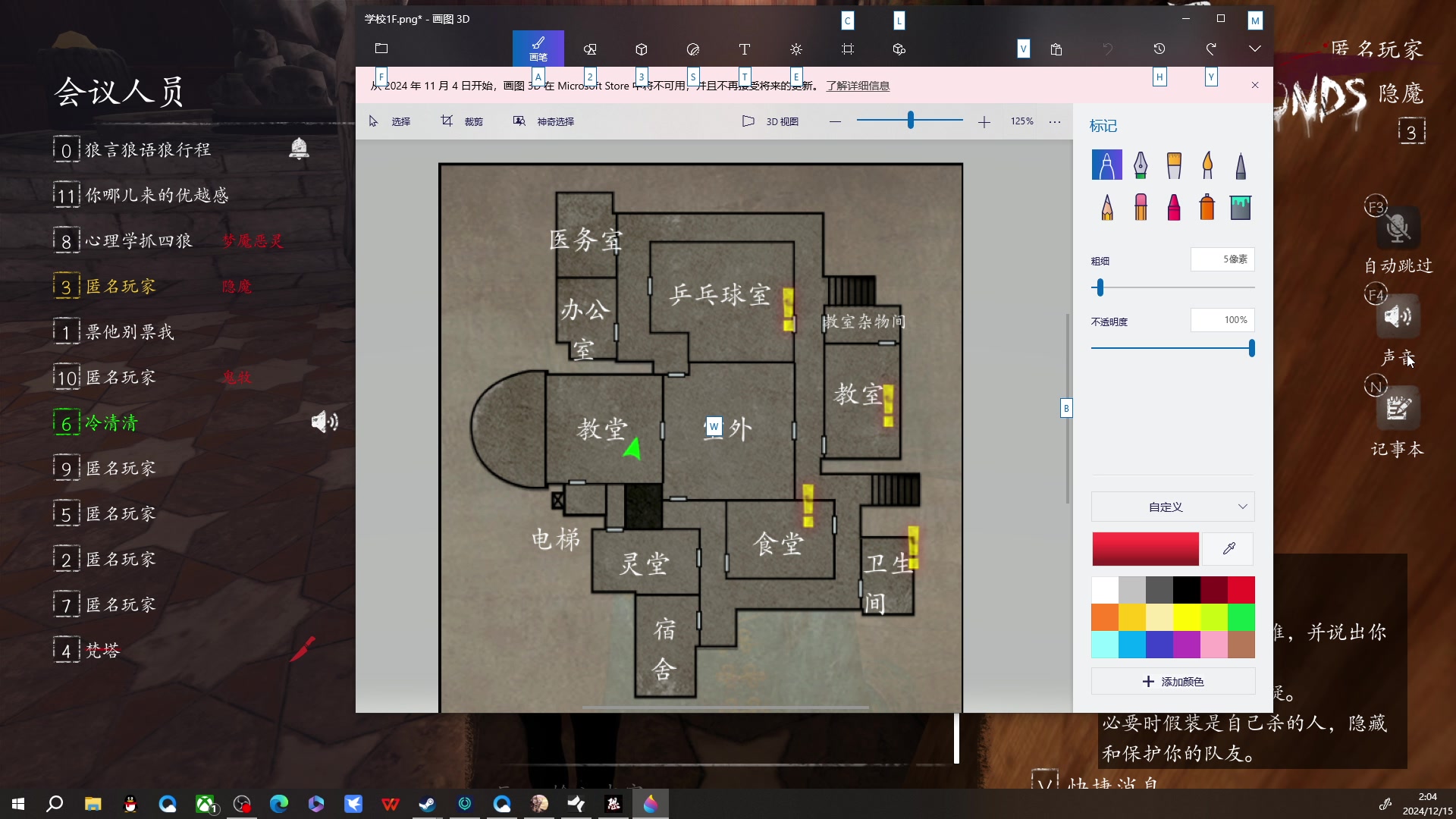The width and height of the screenshot is (1456, 819).
Task: Open File Explorer from the taskbar
Action: pyautogui.click(x=93, y=804)
